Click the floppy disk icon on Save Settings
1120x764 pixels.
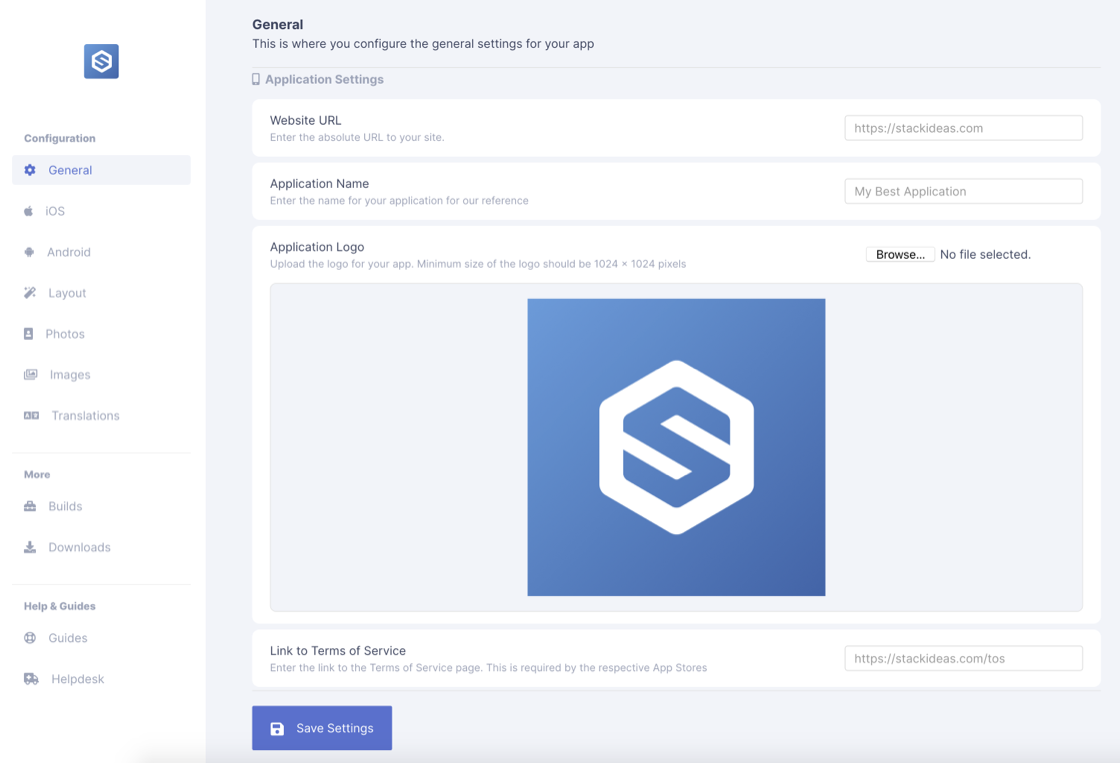(277, 728)
